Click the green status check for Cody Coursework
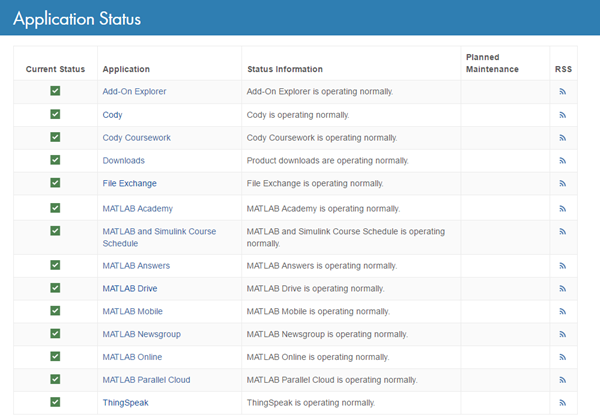The width and height of the screenshot is (600, 420). tap(55, 137)
